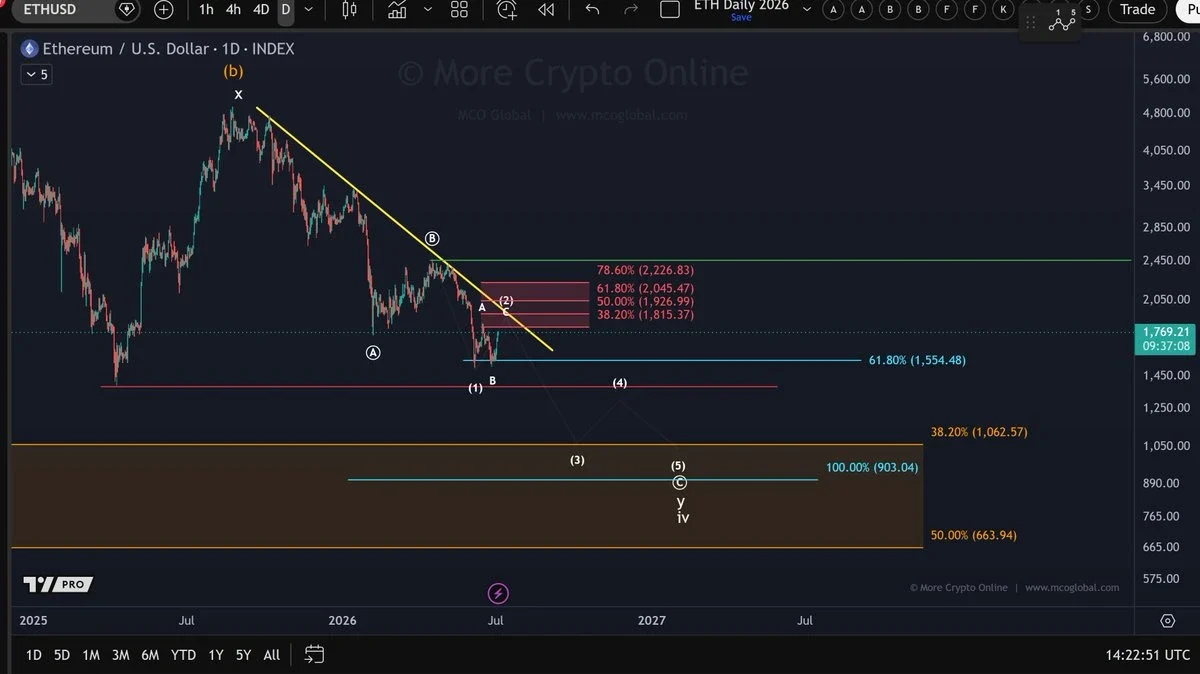Set time range to 1M
The image size is (1200, 674).
(x=91, y=655)
